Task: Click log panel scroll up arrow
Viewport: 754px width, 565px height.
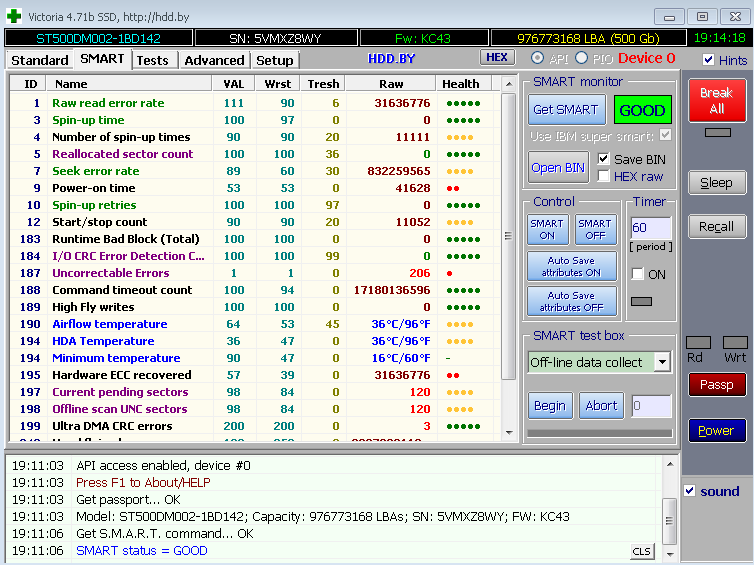Action: click(669, 465)
